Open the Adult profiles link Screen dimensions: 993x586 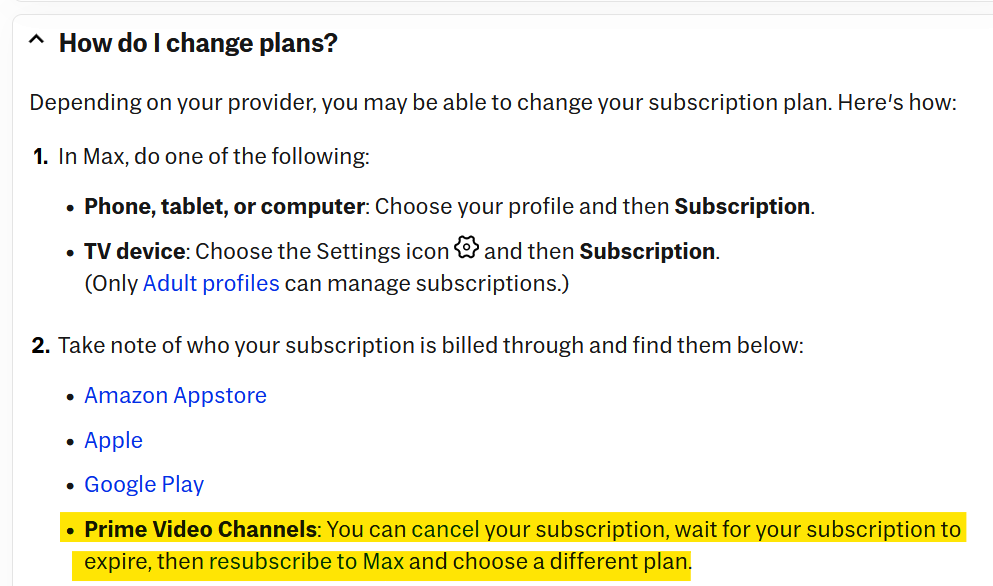(x=211, y=283)
